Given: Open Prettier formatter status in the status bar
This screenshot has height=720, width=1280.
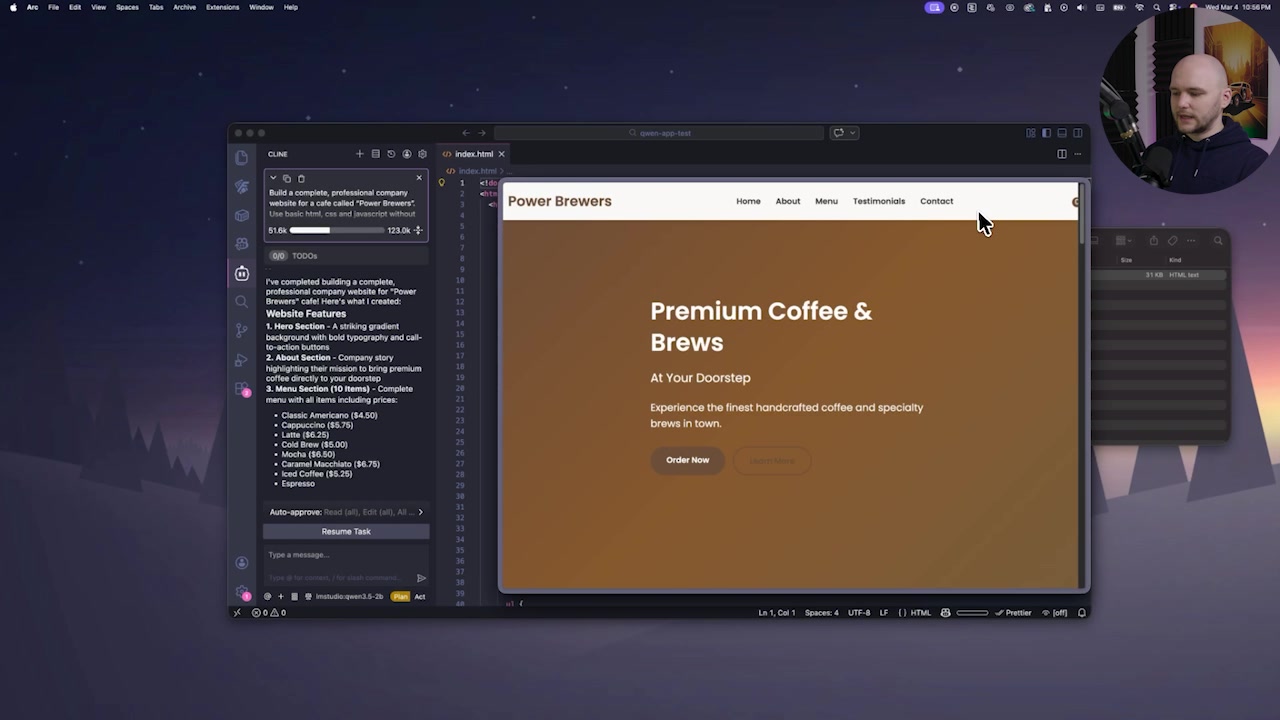Looking at the screenshot, I should point(1014,613).
